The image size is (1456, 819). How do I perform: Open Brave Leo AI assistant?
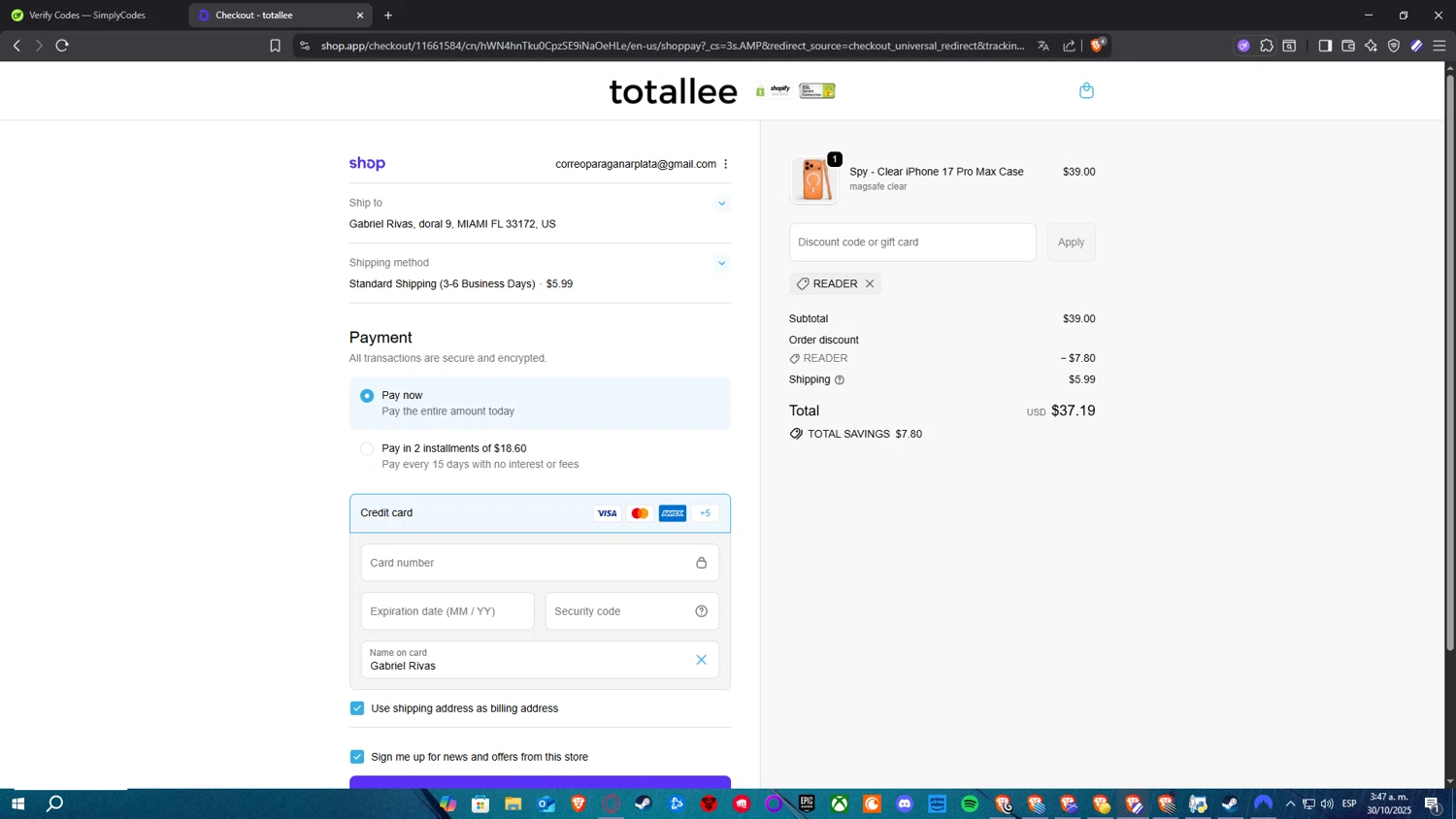pyautogui.click(x=1371, y=46)
